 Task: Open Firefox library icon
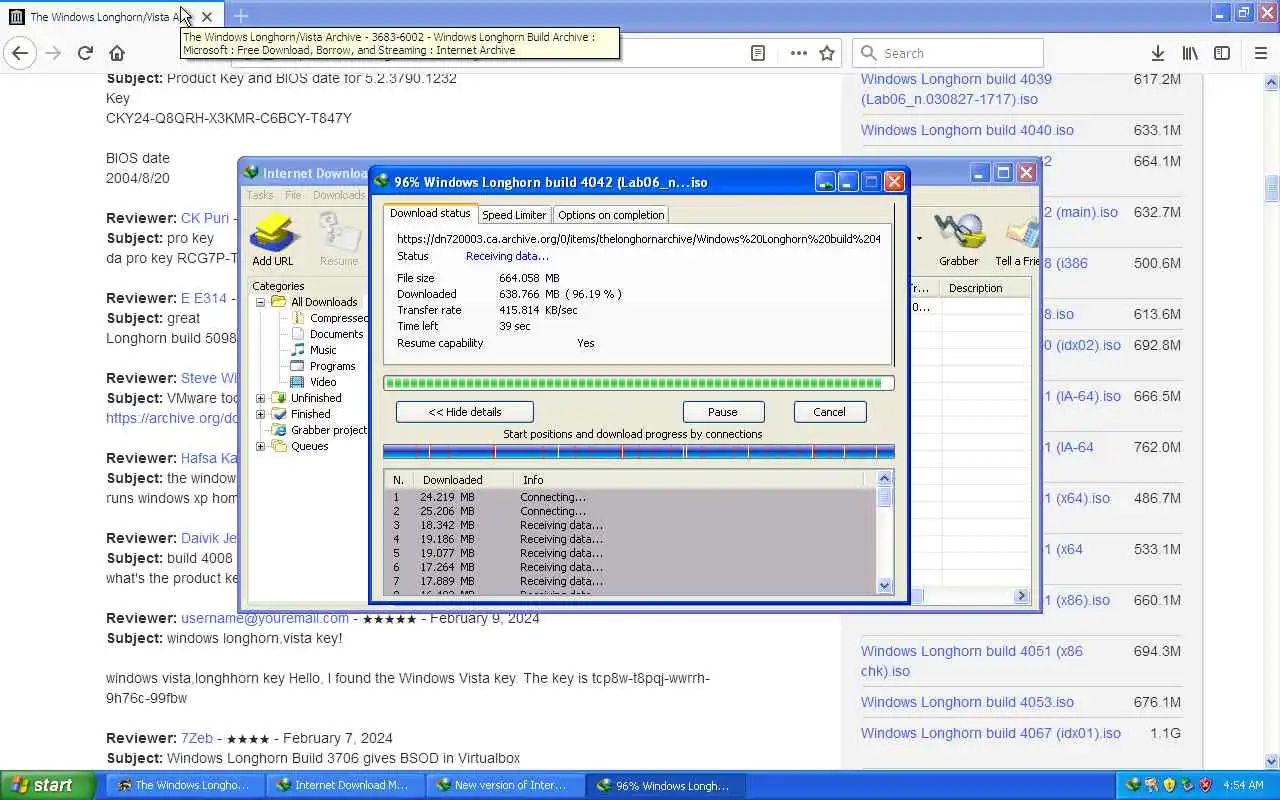1189,53
